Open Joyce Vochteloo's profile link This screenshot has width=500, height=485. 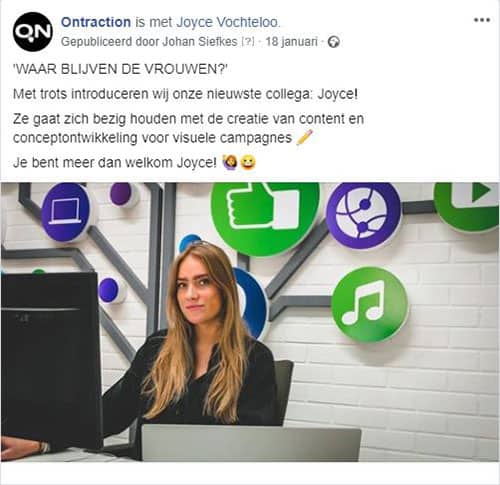coord(227,22)
